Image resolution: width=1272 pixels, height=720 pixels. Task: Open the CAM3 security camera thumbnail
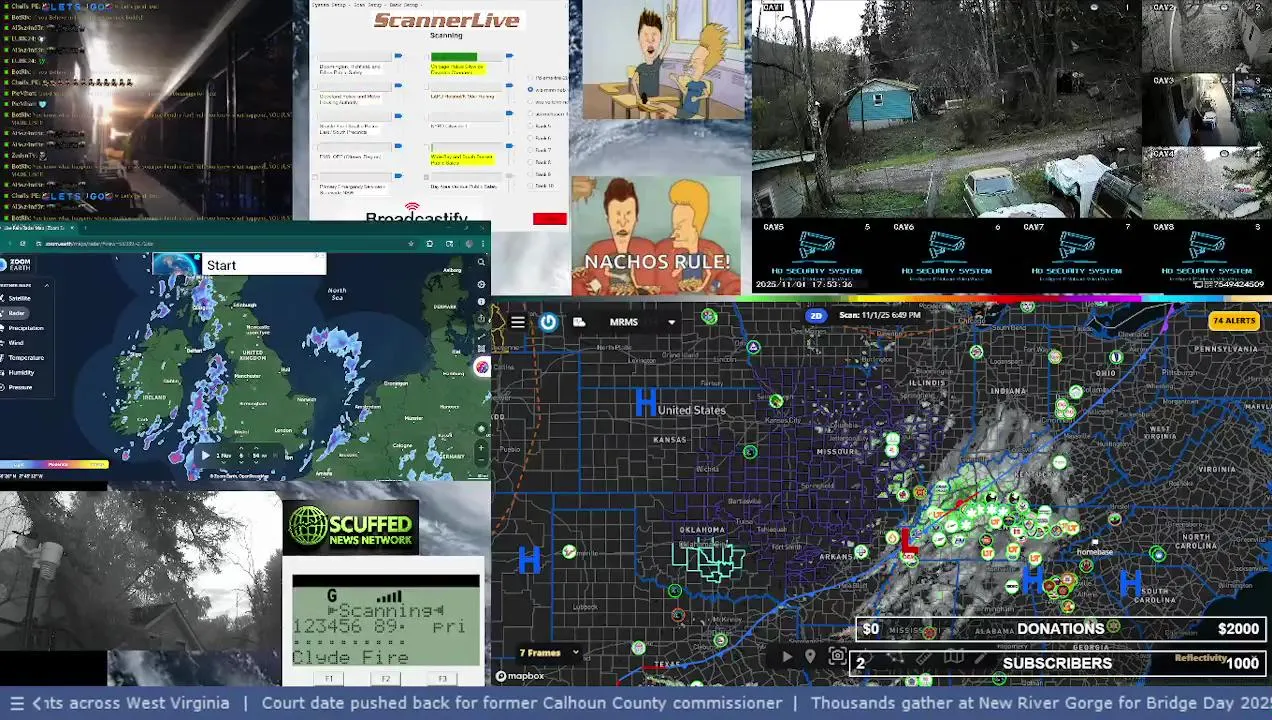(x=1206, y=109)
